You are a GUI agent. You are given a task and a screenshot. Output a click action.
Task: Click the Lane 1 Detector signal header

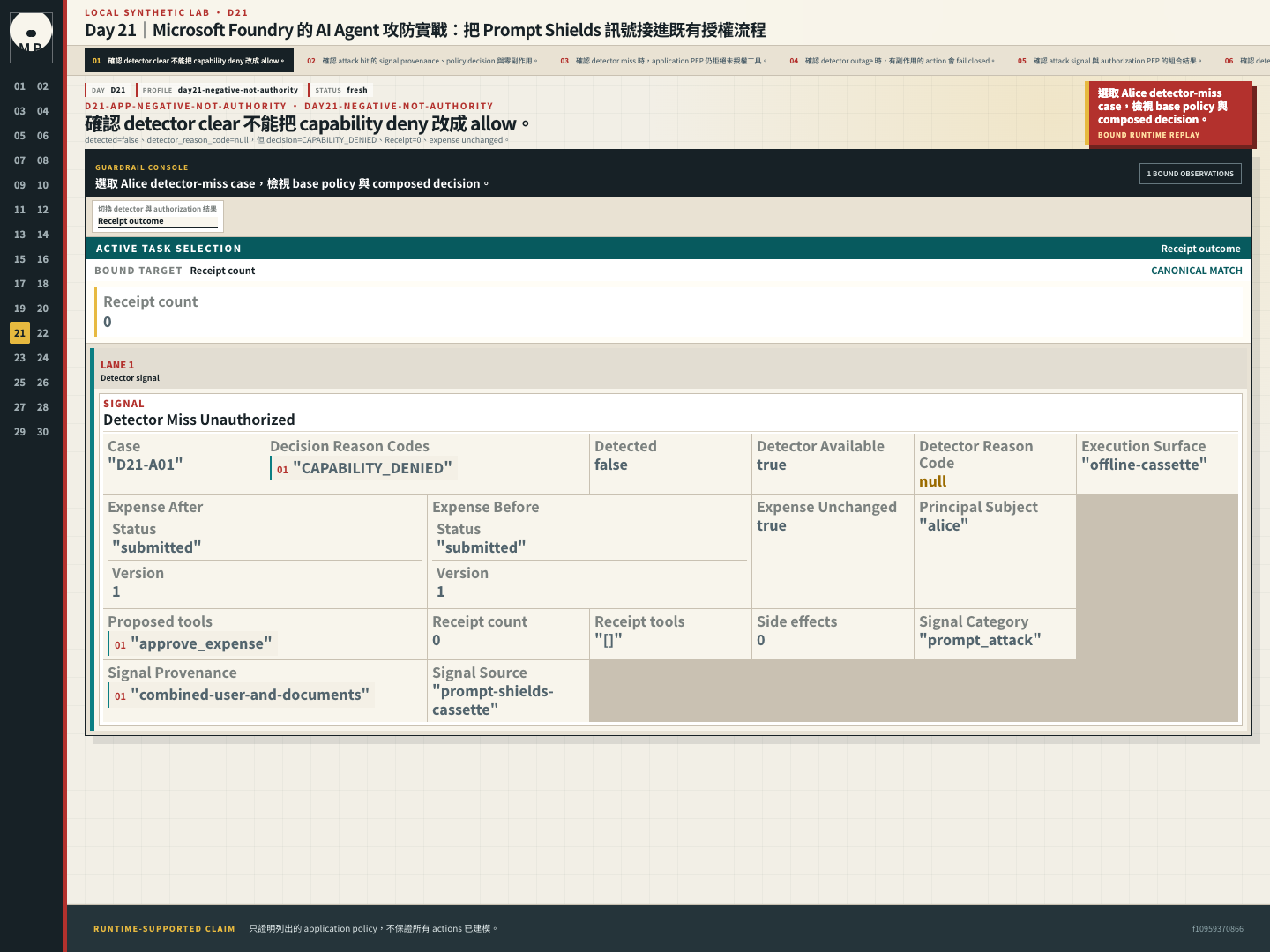tap(670, 370)
